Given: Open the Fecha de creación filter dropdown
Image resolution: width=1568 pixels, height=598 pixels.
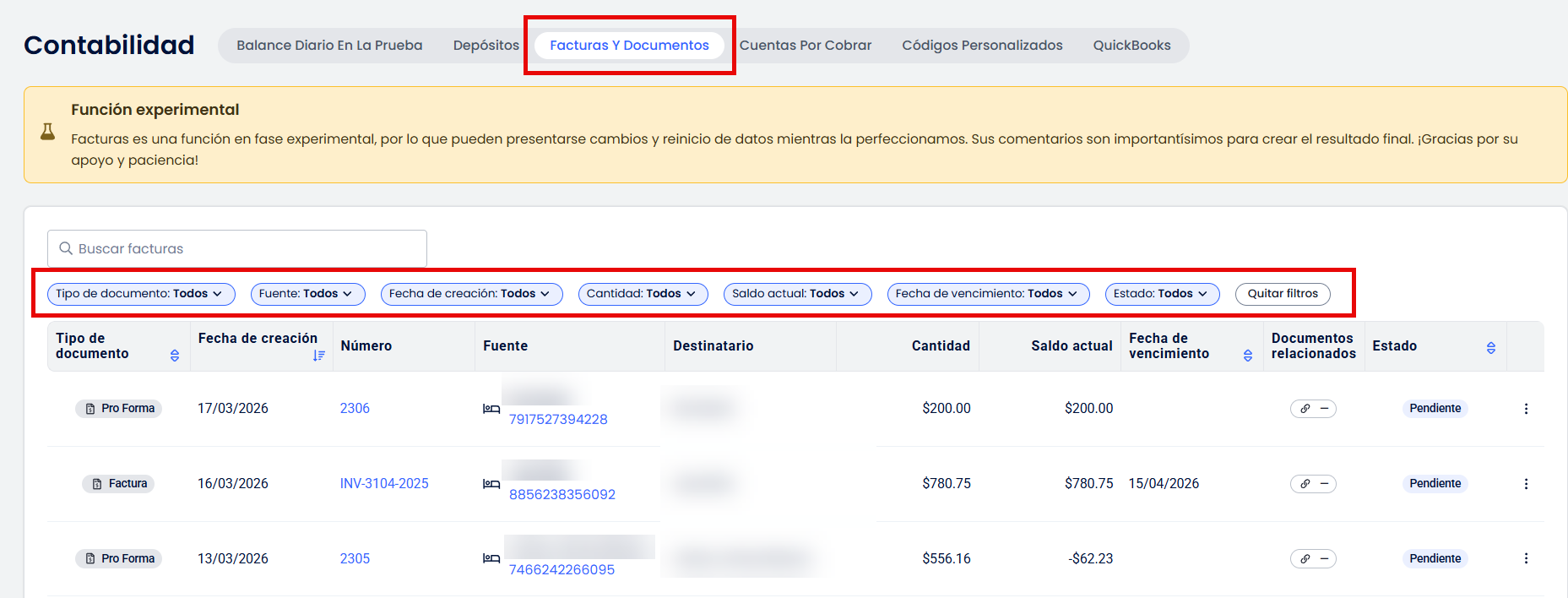Looking at the screenshot, I should pos(471,294).
